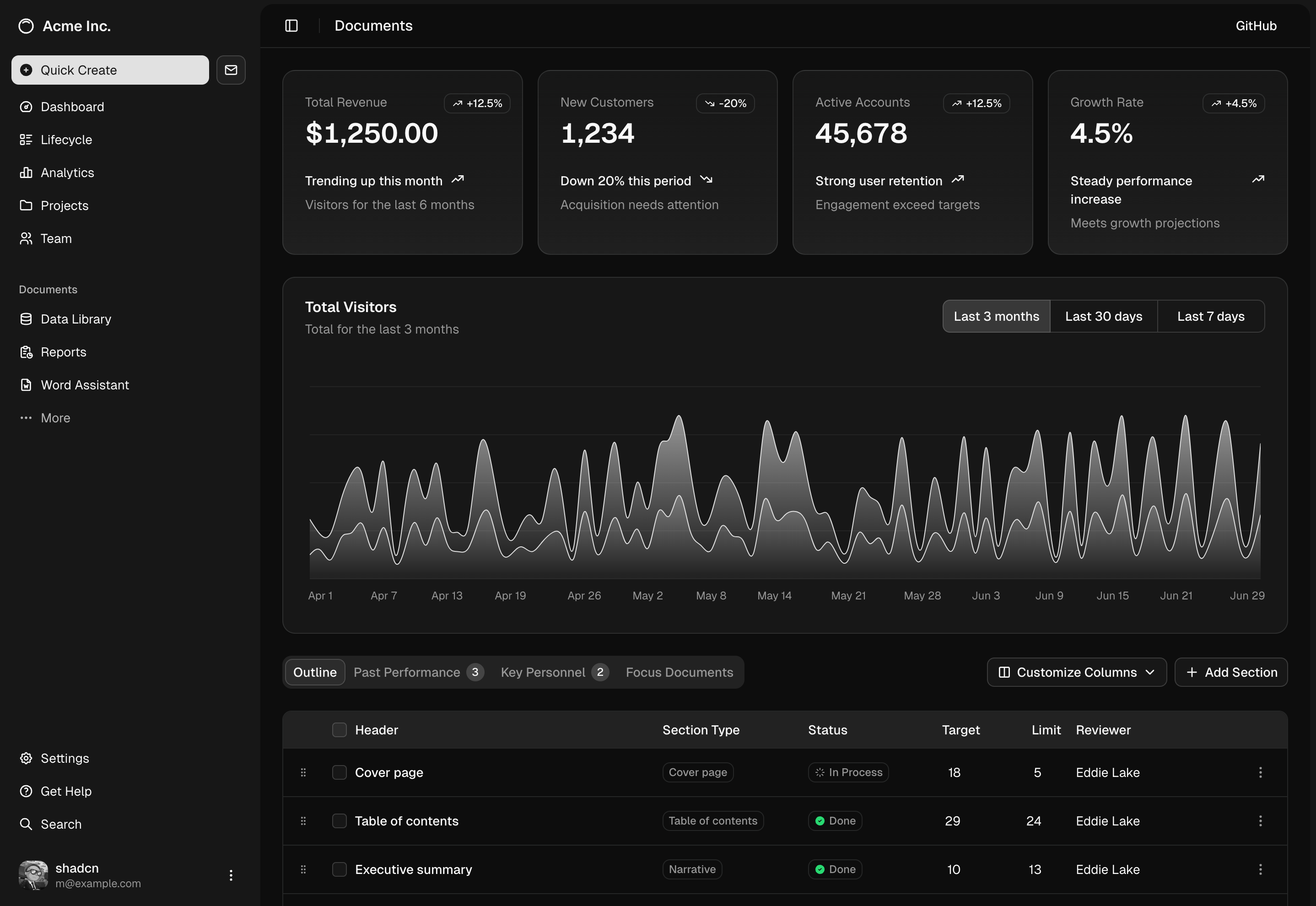The width and height of the screenshot is (1316, 906).
Task: Click the Word Assistant file icon
Action: pos(26,385)
